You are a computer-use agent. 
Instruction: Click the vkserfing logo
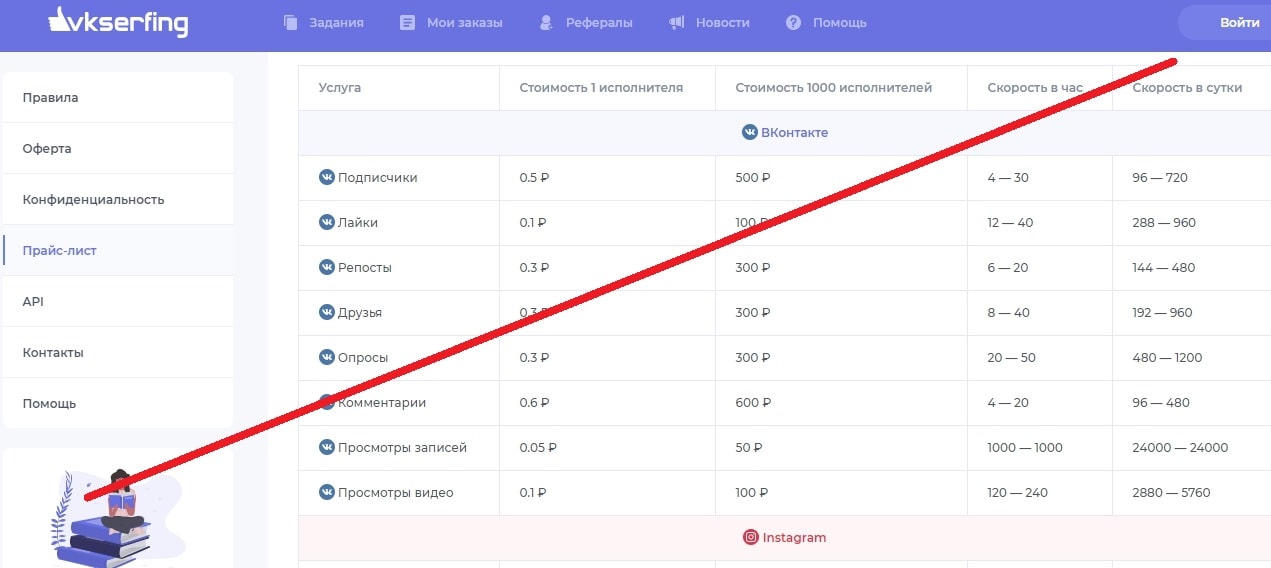118,22
